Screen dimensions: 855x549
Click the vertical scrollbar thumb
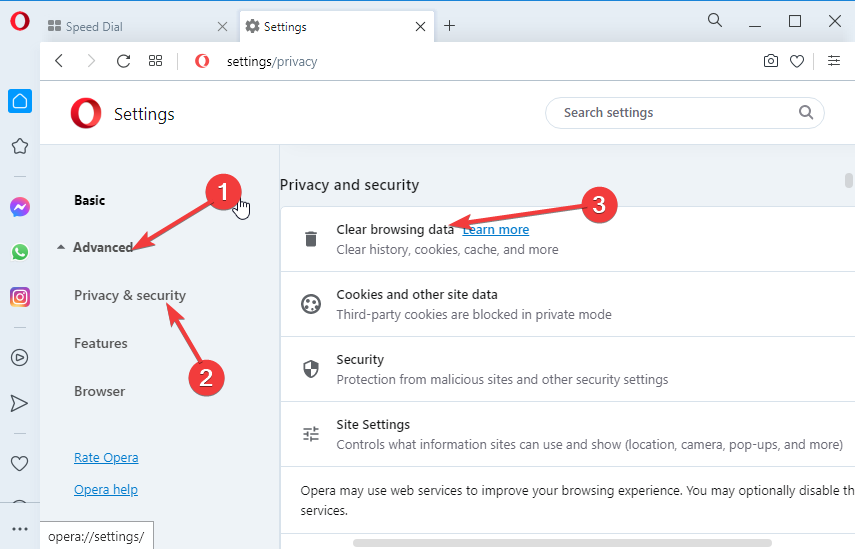[848, 180]
